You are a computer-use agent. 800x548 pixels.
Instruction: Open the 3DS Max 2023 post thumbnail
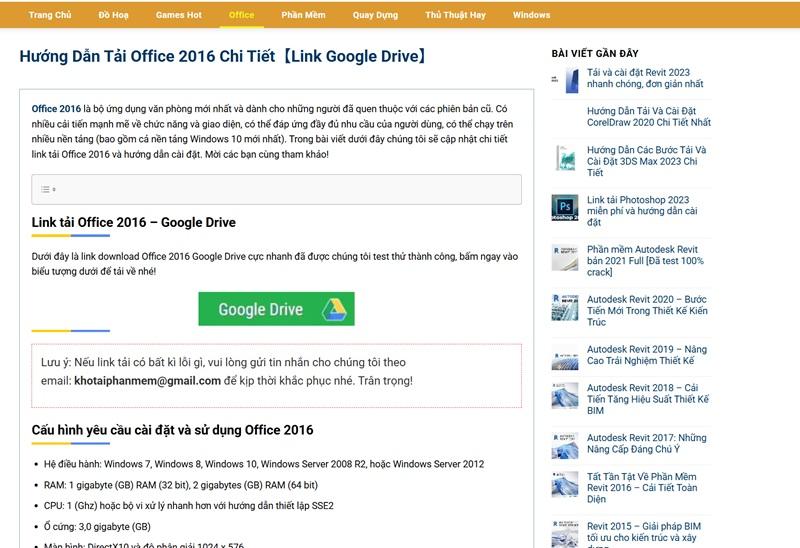[565, 157]
